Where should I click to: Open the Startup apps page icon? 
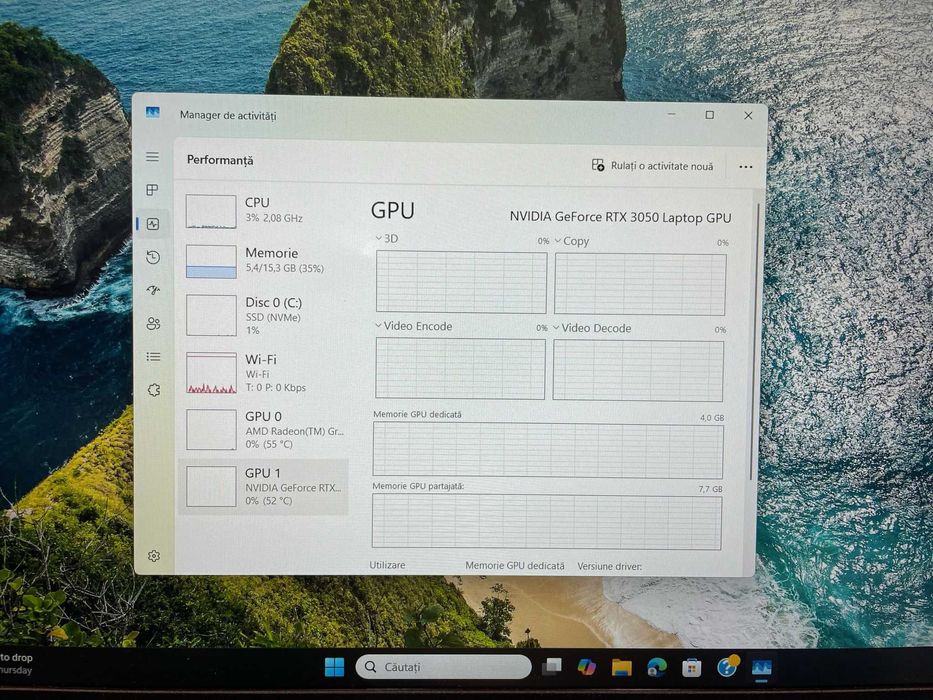pyautogui.click(x=154, y=290)
